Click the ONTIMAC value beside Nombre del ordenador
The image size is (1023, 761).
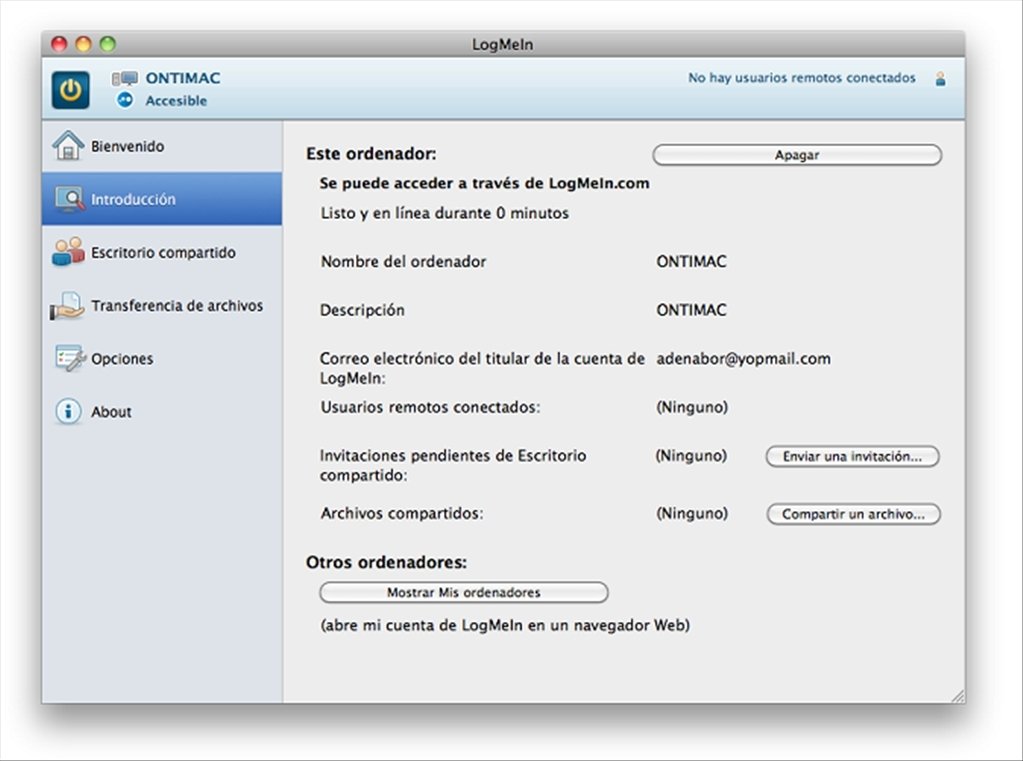(x=691, y=261)
